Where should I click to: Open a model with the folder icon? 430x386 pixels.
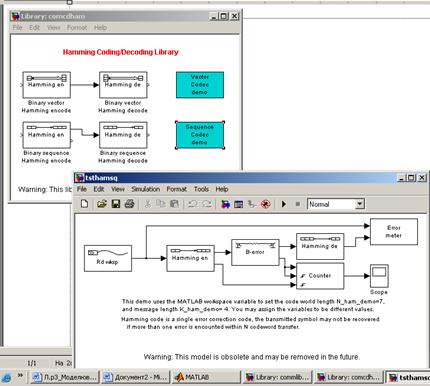tap(102, 204)
